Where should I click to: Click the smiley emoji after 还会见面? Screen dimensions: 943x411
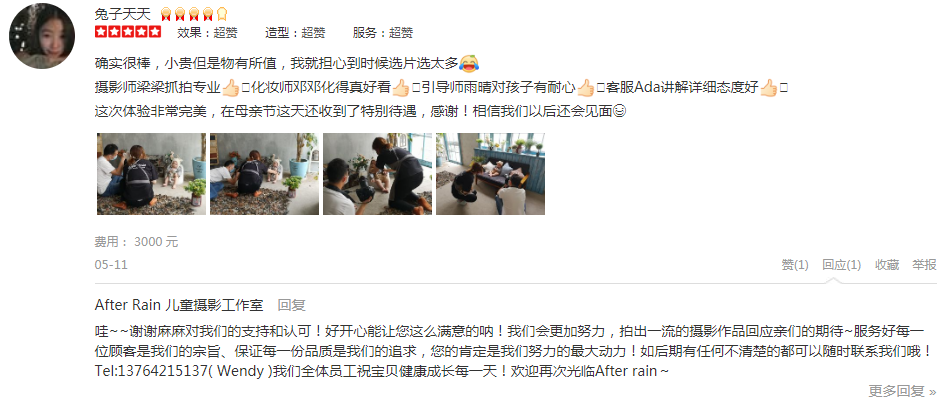(x=619, y=111)
